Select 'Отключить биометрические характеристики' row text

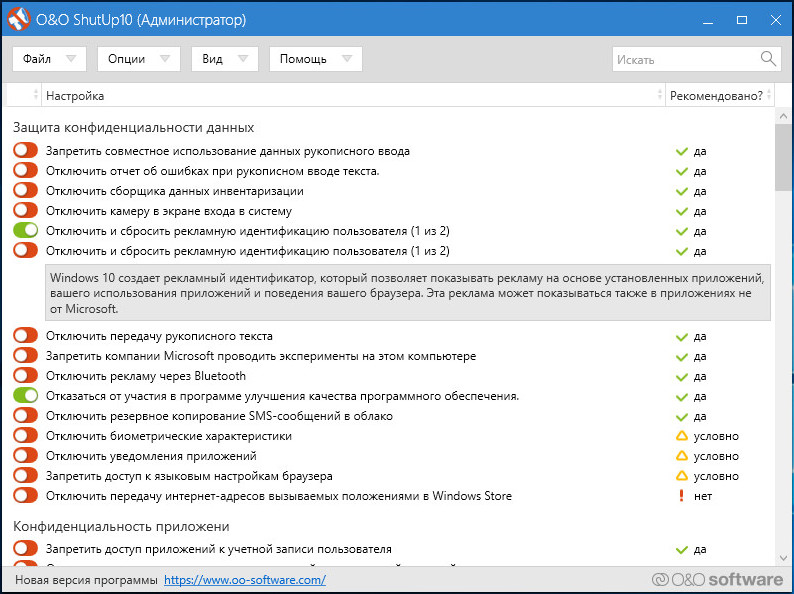(x=169, y=435)
